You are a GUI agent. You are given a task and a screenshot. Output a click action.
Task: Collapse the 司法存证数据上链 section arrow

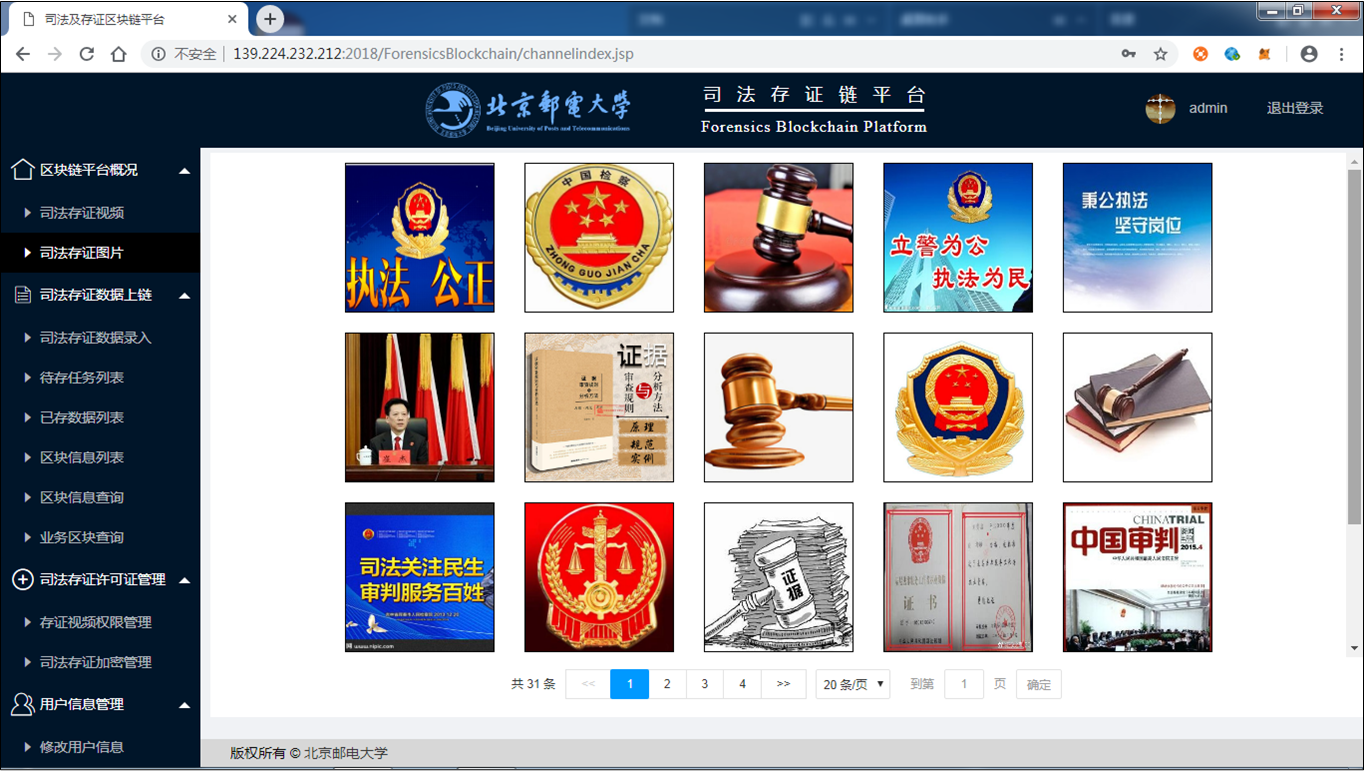(184, 295)
